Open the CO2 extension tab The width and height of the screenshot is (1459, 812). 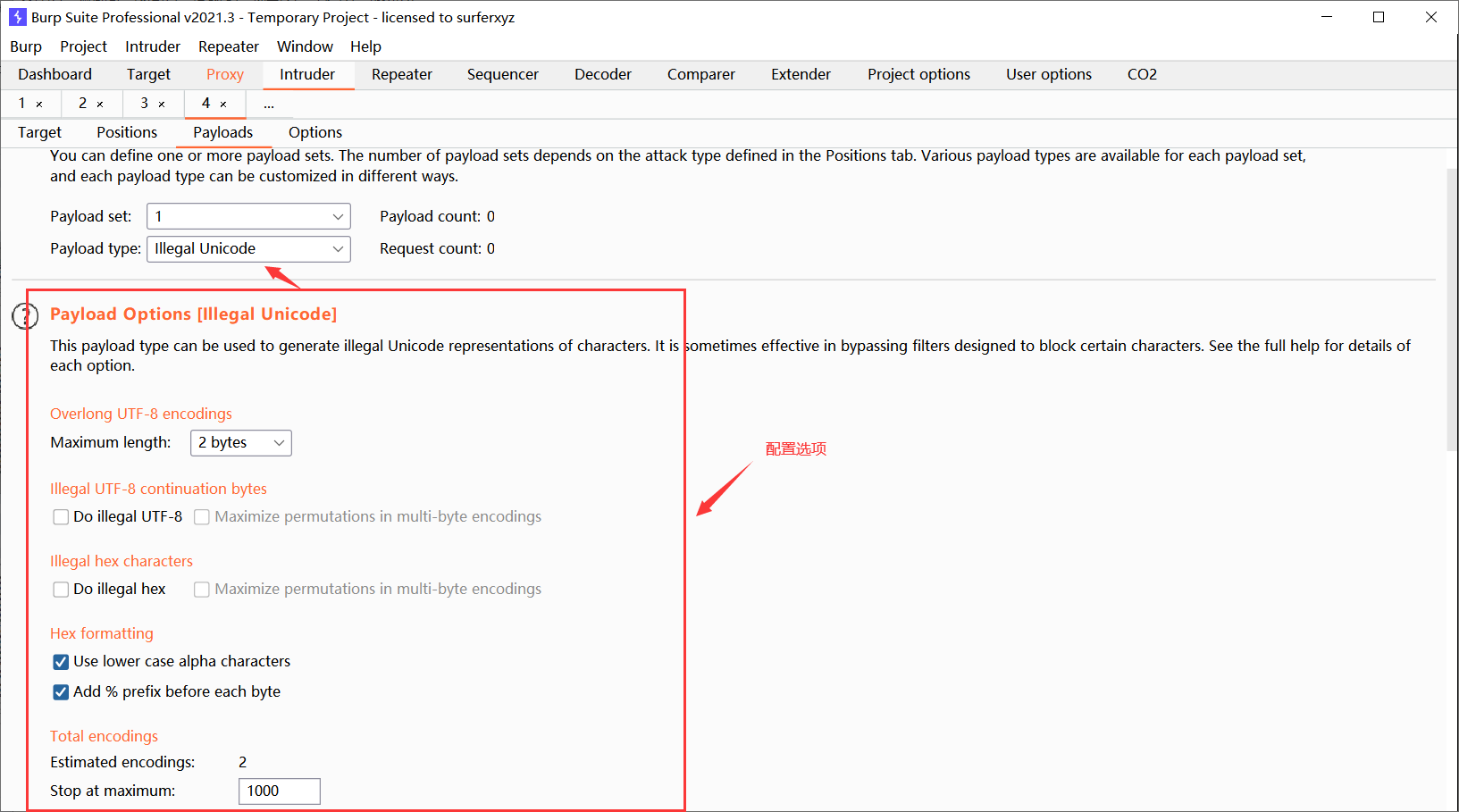coord(1143,74)
